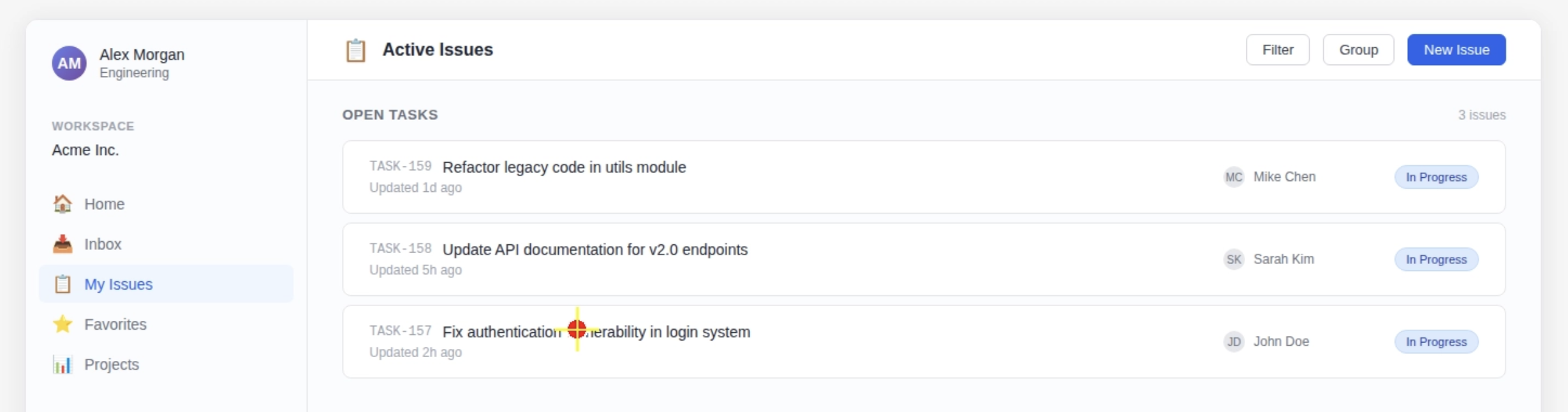Open Projects in the sidebar
Viewport: 1568px width, 412px height.
click(x=166, y=365)
